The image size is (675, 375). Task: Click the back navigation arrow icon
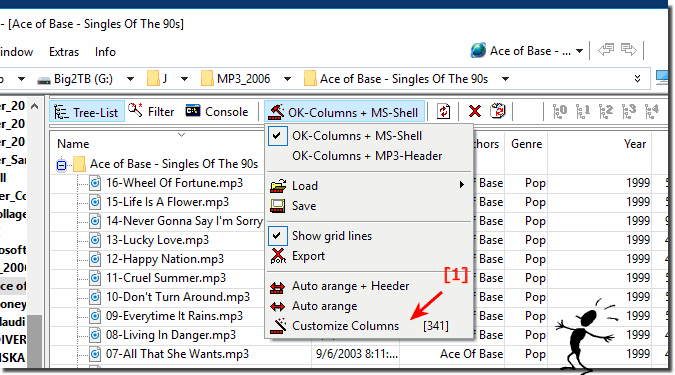point(606,50)
